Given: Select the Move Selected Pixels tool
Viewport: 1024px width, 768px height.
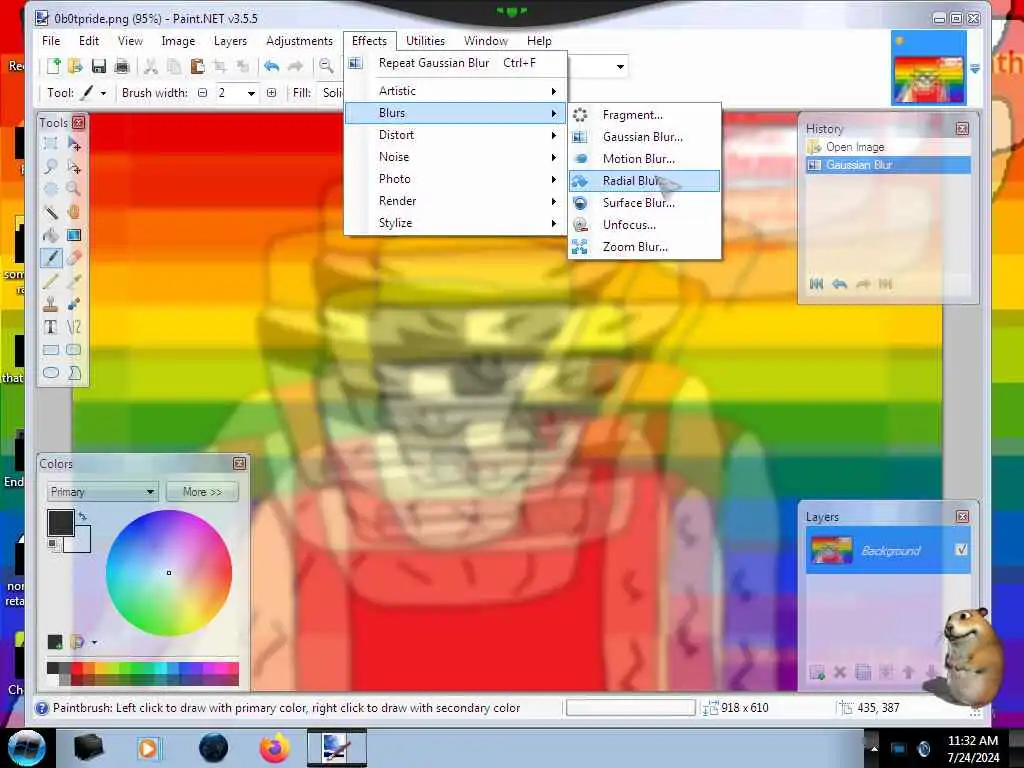Looking at the screenshot, I should 74,143.
